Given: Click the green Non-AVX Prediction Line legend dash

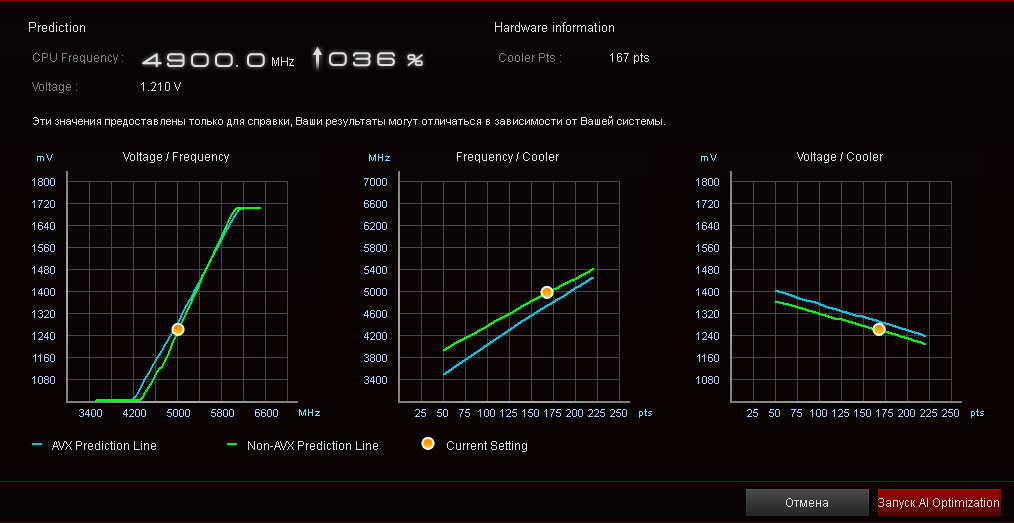Looking at the screenshot, I should point(233,445).
